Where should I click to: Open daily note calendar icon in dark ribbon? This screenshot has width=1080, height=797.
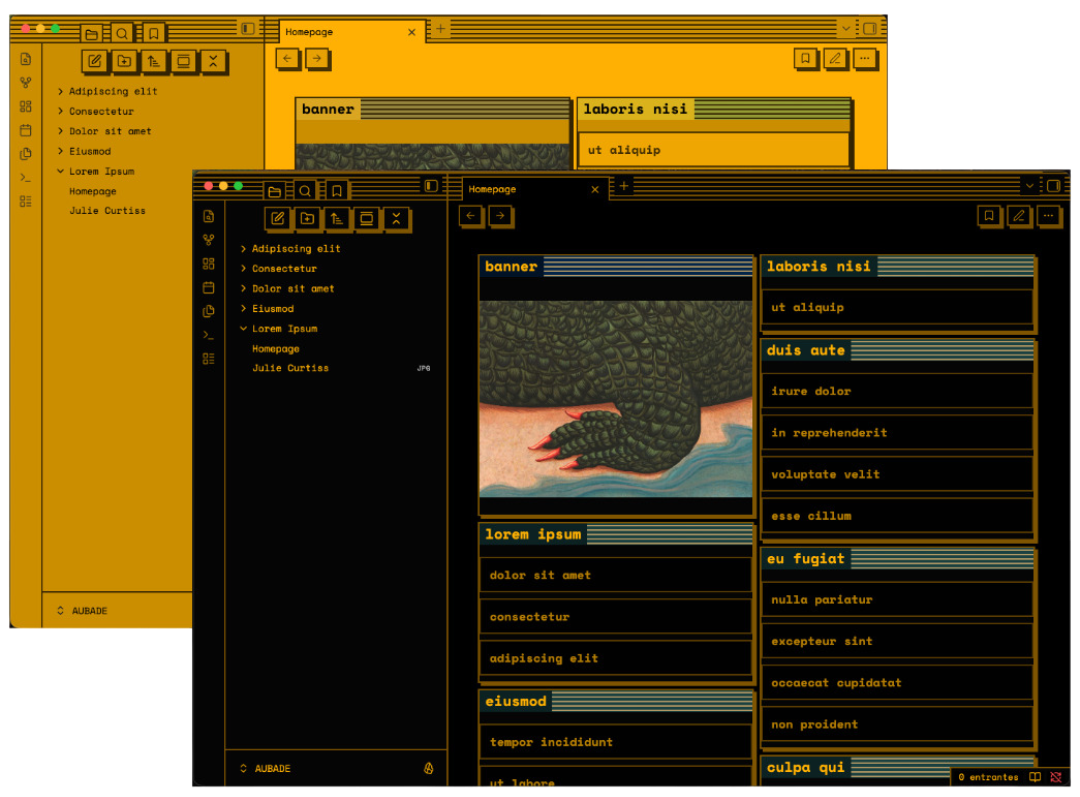click(209, 287)
